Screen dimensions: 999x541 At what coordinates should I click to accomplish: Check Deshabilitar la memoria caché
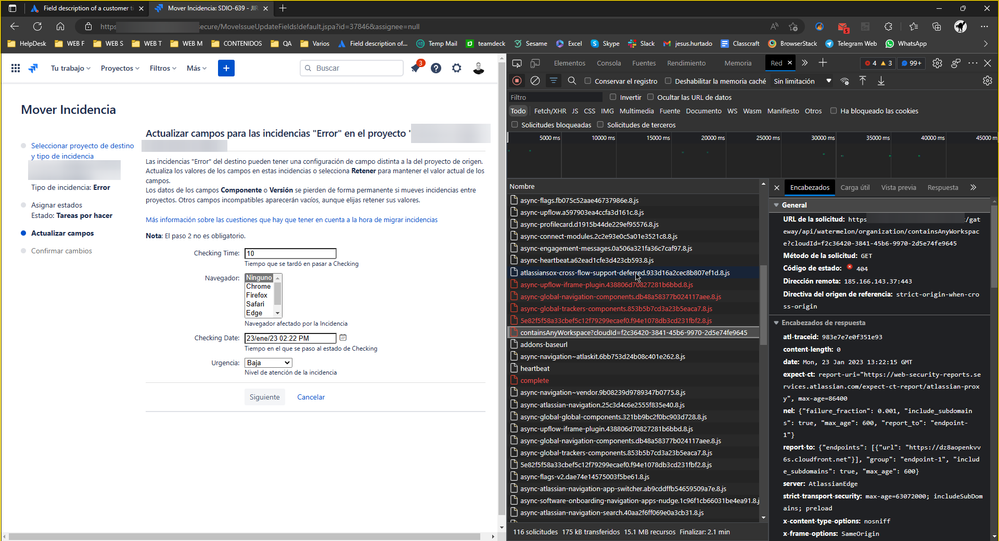(668, 81)
